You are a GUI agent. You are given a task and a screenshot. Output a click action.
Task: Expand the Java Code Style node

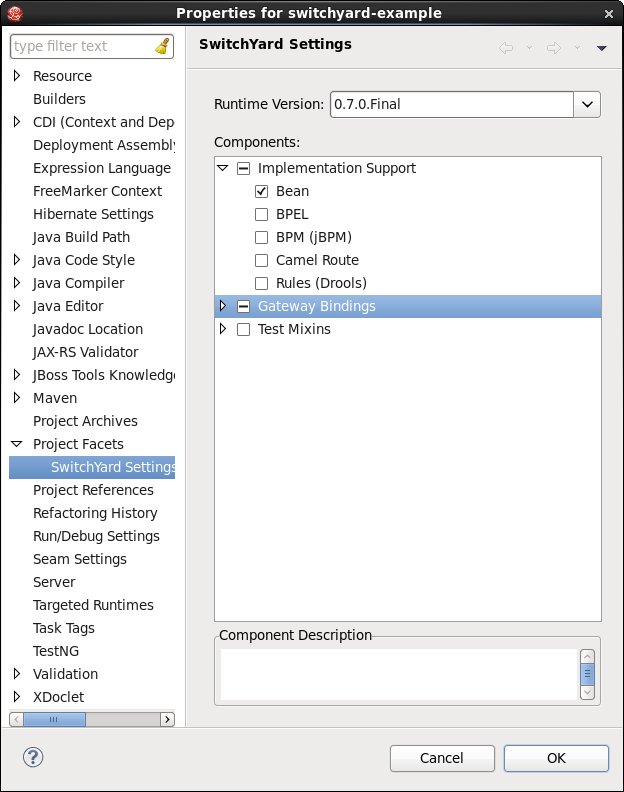[17, 260]
